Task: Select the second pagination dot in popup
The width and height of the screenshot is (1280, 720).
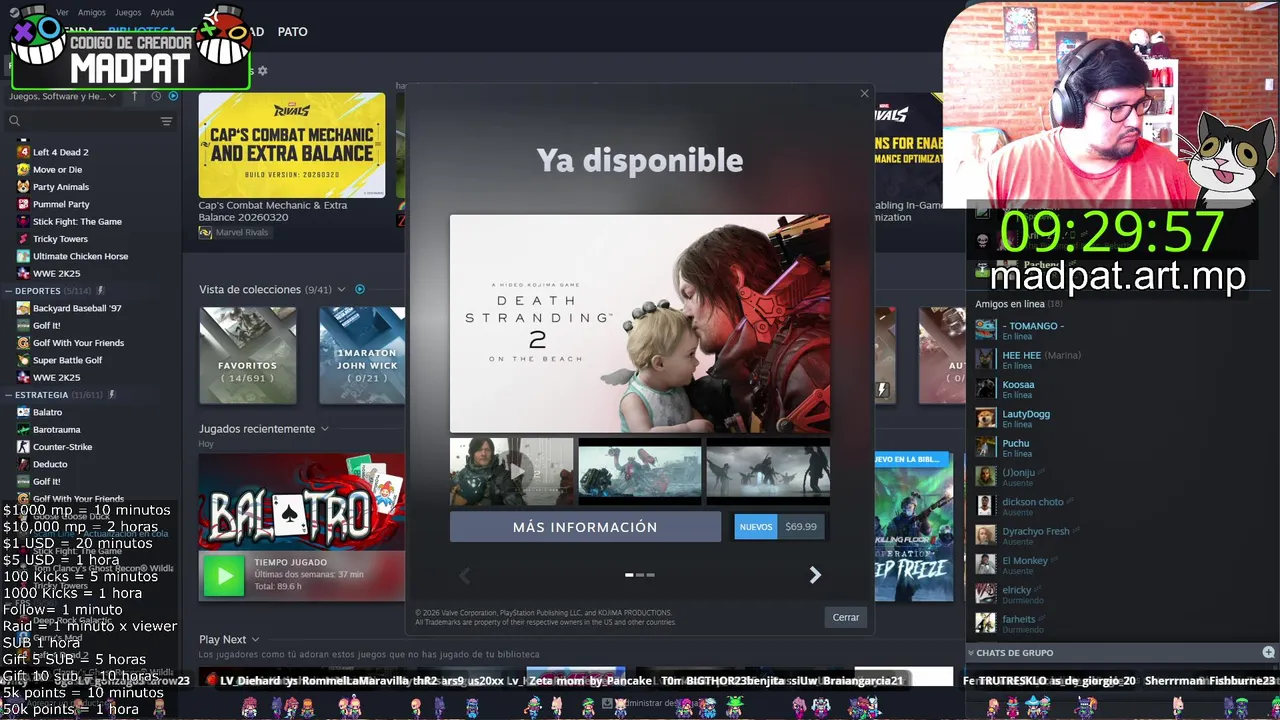Action: (640, 575)
